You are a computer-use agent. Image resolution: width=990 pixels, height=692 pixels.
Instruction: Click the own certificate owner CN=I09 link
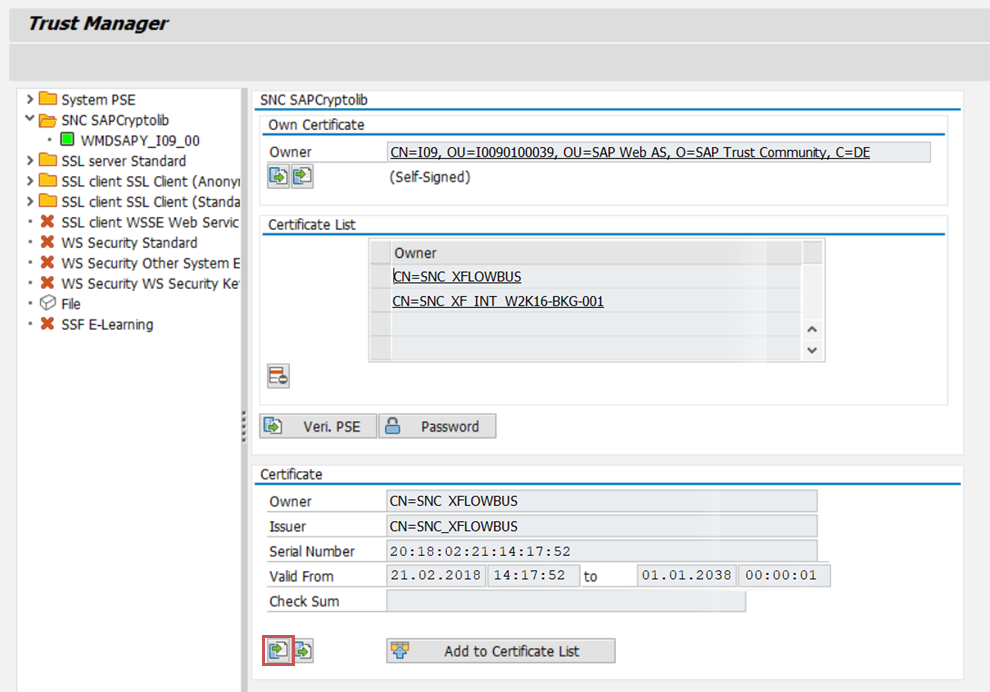coord(629,152)
